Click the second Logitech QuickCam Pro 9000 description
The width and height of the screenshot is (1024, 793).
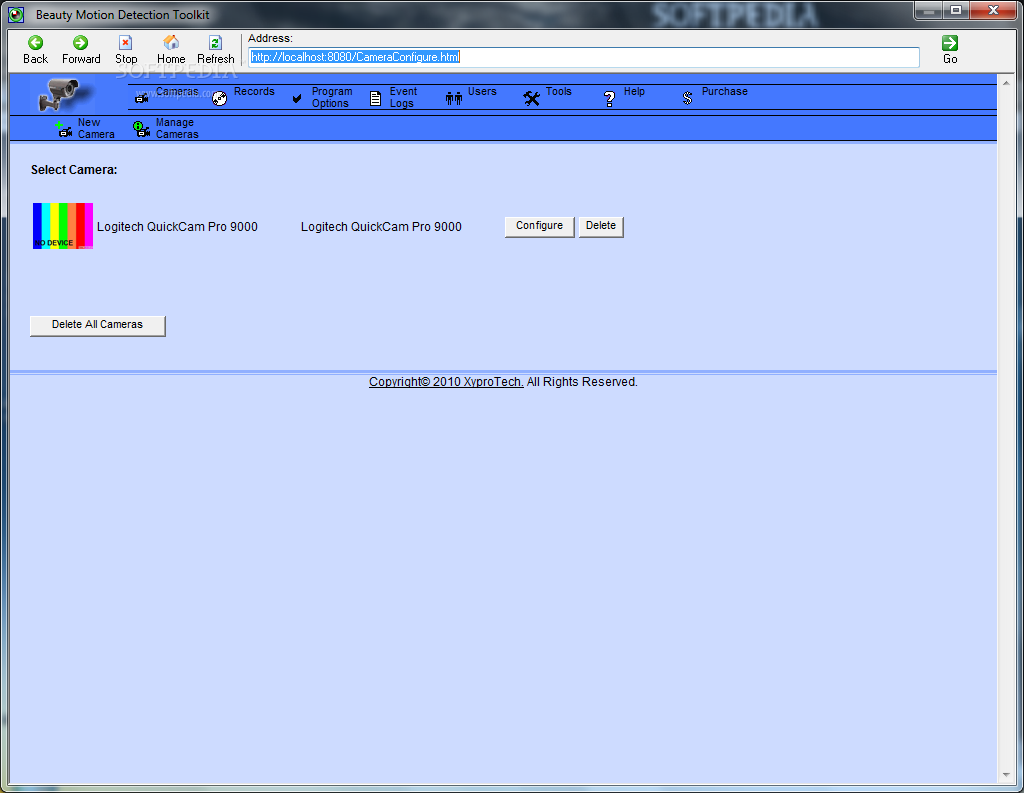pos(381,227)
